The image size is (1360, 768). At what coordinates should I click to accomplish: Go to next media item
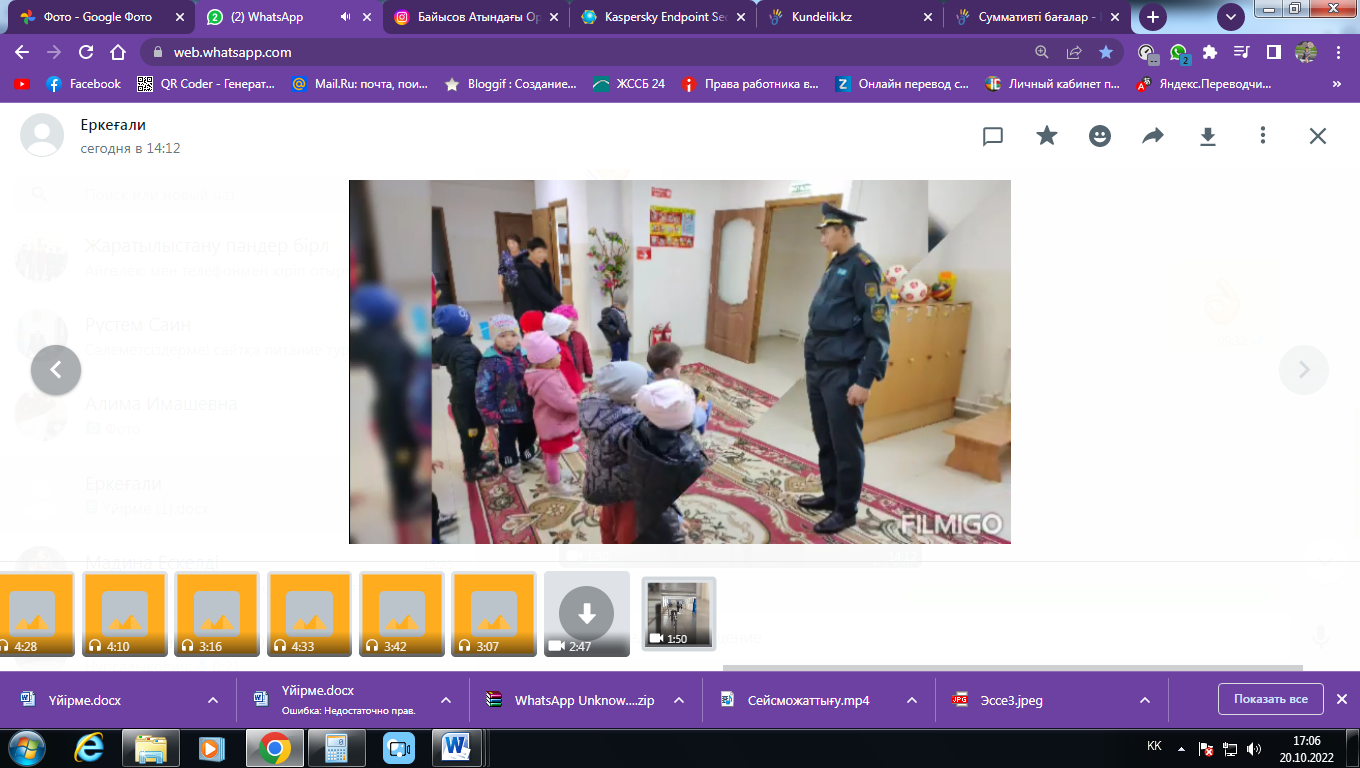[x=1304, y=370]
